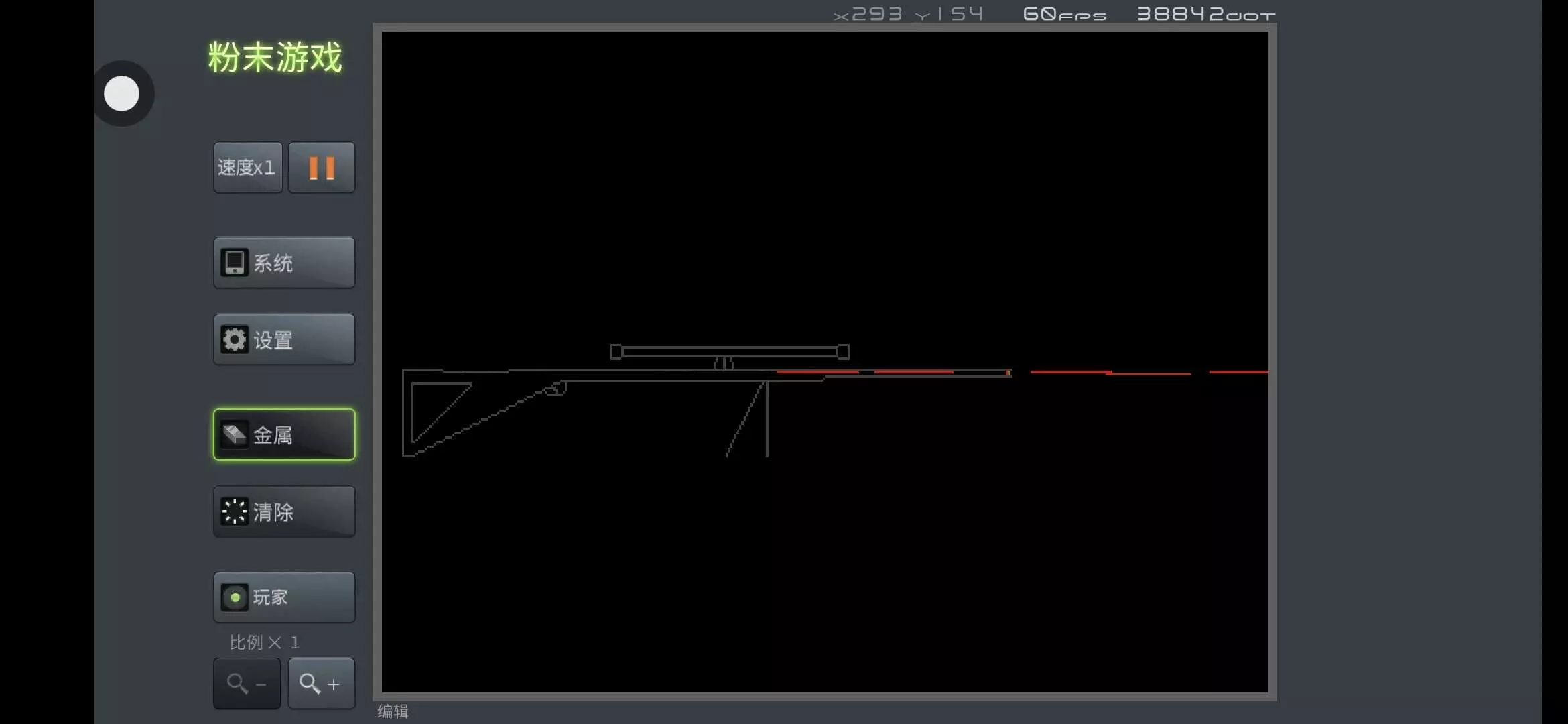This screenshot has height=724, width=1568.
Task: Pause the simulation with the orange pause button
Action: pos(322,168)
